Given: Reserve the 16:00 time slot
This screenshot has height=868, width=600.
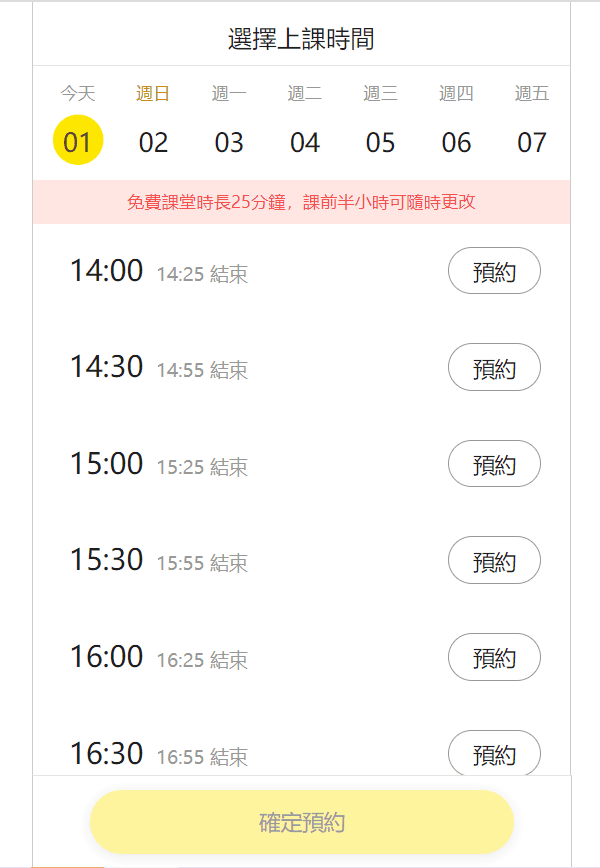Looking at the screenshot, I should click(x=494, y=657).
